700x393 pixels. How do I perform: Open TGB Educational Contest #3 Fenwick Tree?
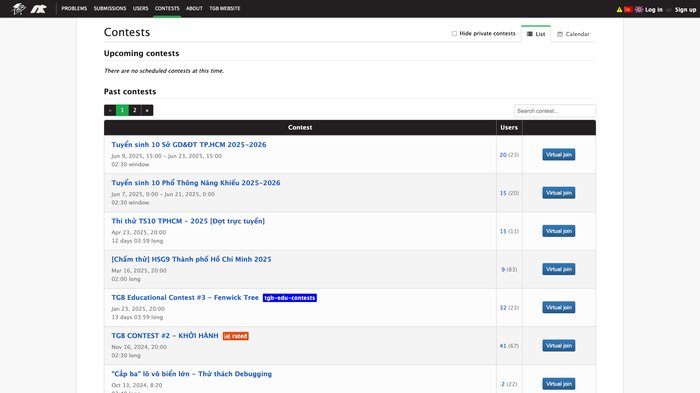point(185,297)
